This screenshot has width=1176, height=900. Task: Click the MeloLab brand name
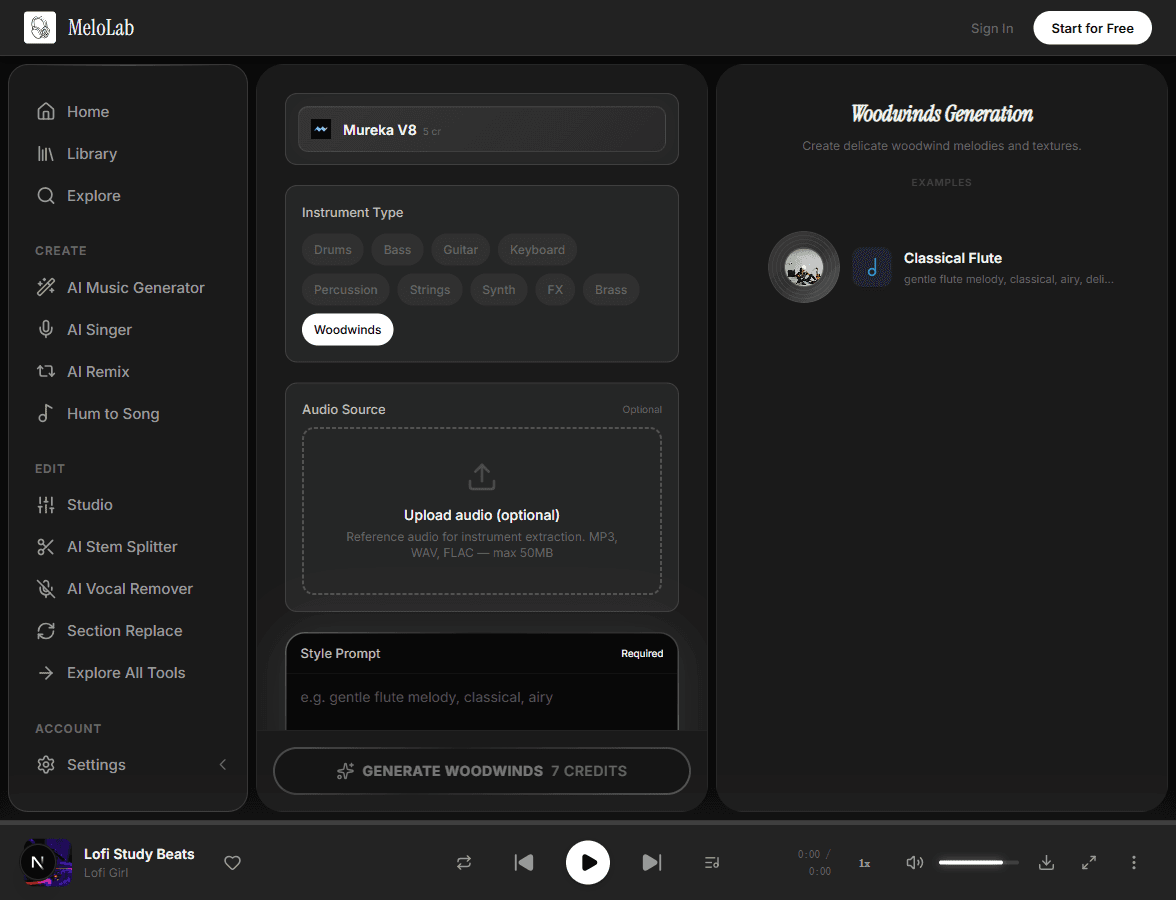coord(100,28)
